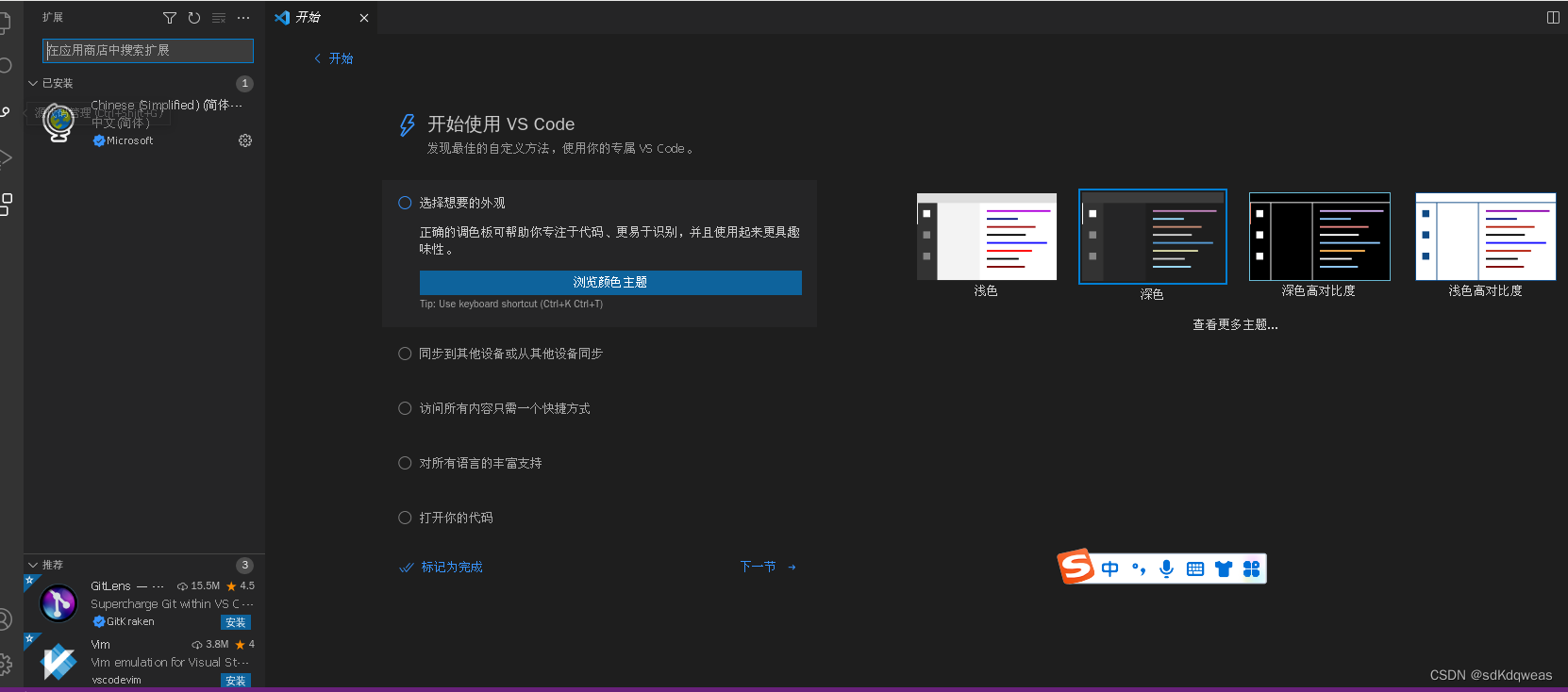Close the 开始 tab
The width and height of the screenshot is (1568, 692).
point(364,18)
